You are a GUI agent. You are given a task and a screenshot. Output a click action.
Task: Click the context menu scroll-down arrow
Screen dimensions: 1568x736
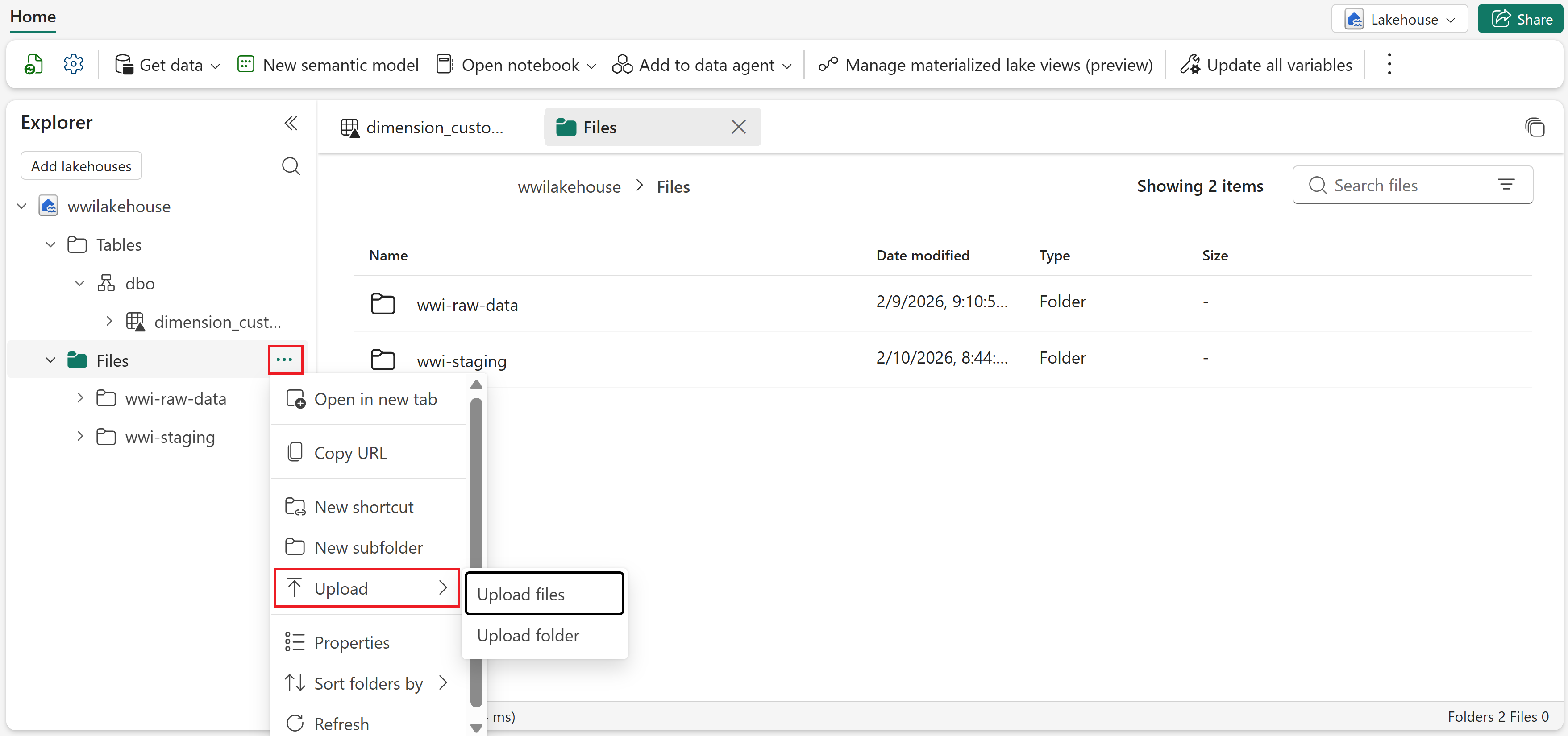pyautogui.click(x=476, y=727)
